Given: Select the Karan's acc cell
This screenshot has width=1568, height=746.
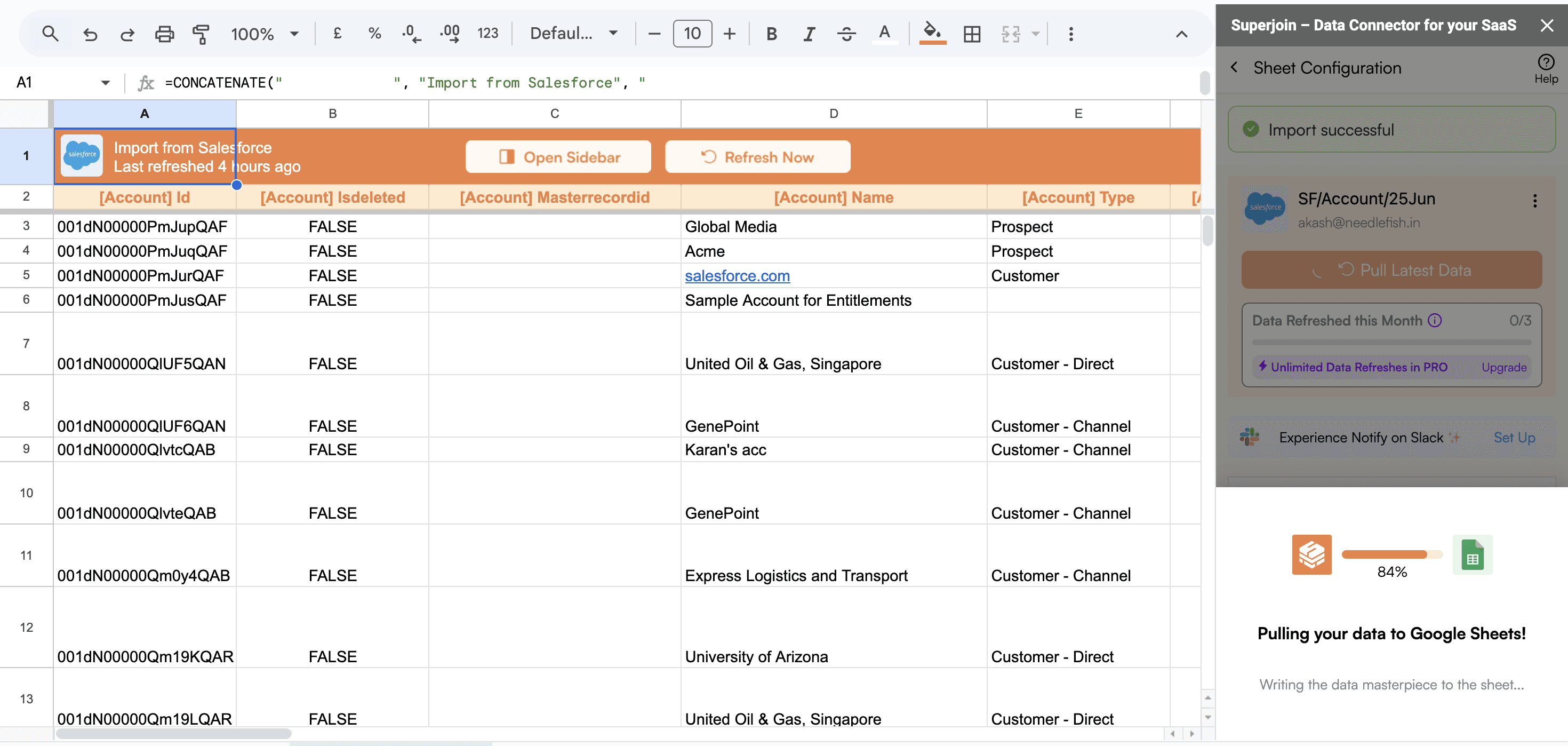Looking at the screenshot, I should (833, 449).
